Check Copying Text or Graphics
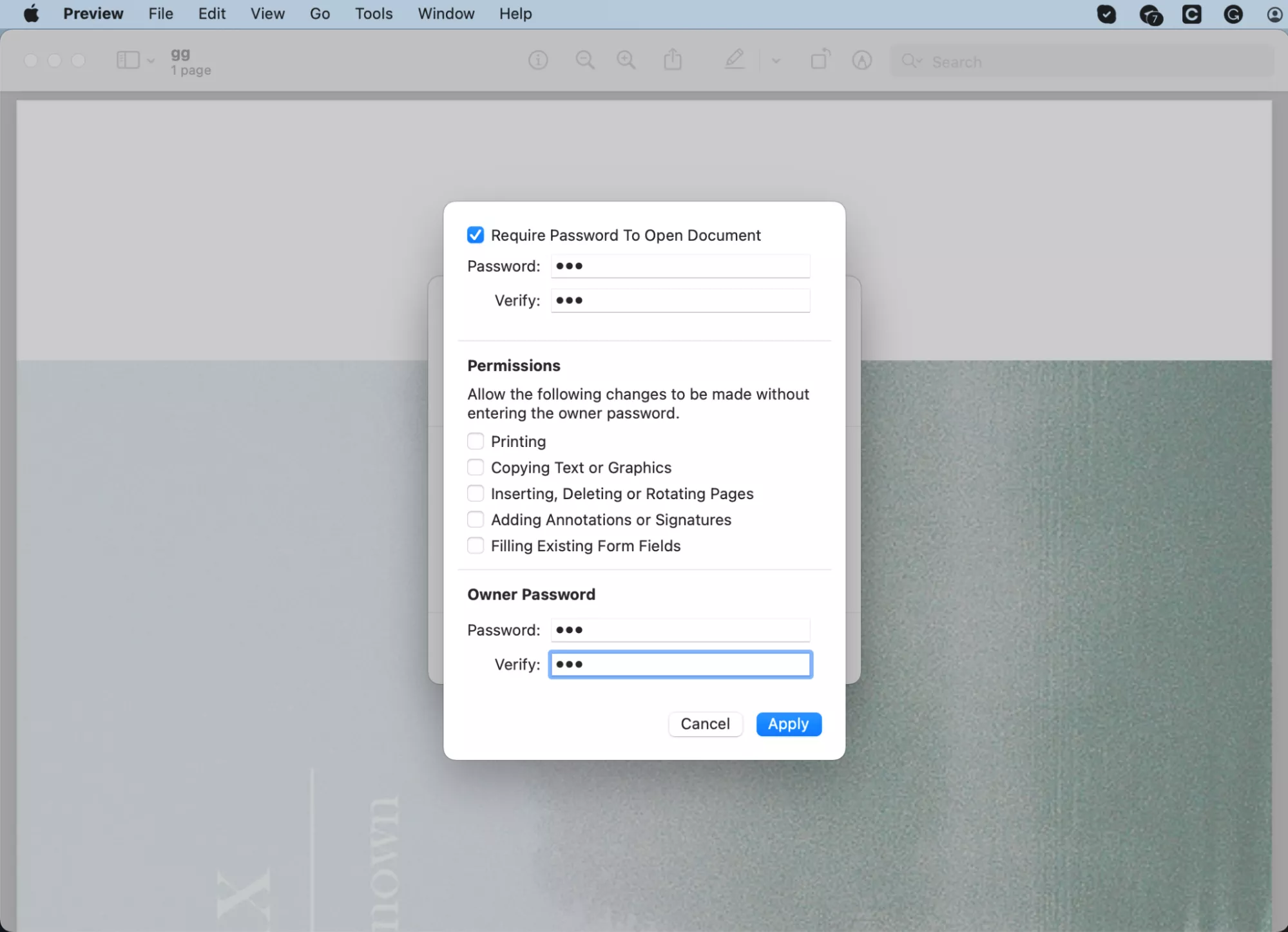Image resolution: width=1288 pixels, height=932 pixels. tap(476, 467)
